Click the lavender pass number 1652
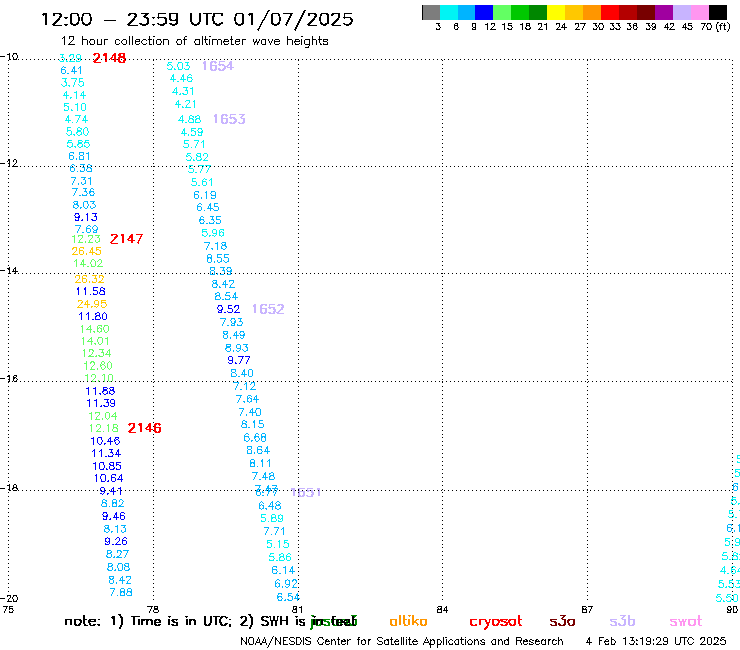740x650 pixels. 268,309
